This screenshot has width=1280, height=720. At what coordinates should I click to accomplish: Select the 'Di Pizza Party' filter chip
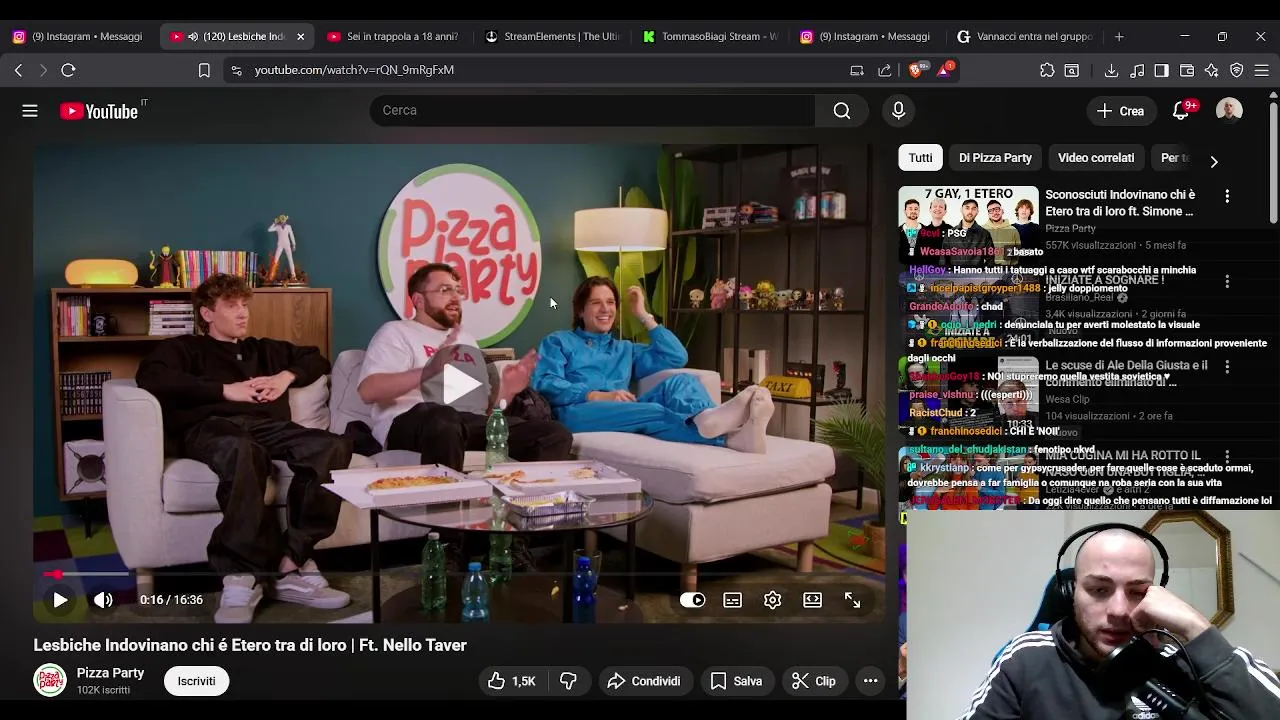coord(995,158)
